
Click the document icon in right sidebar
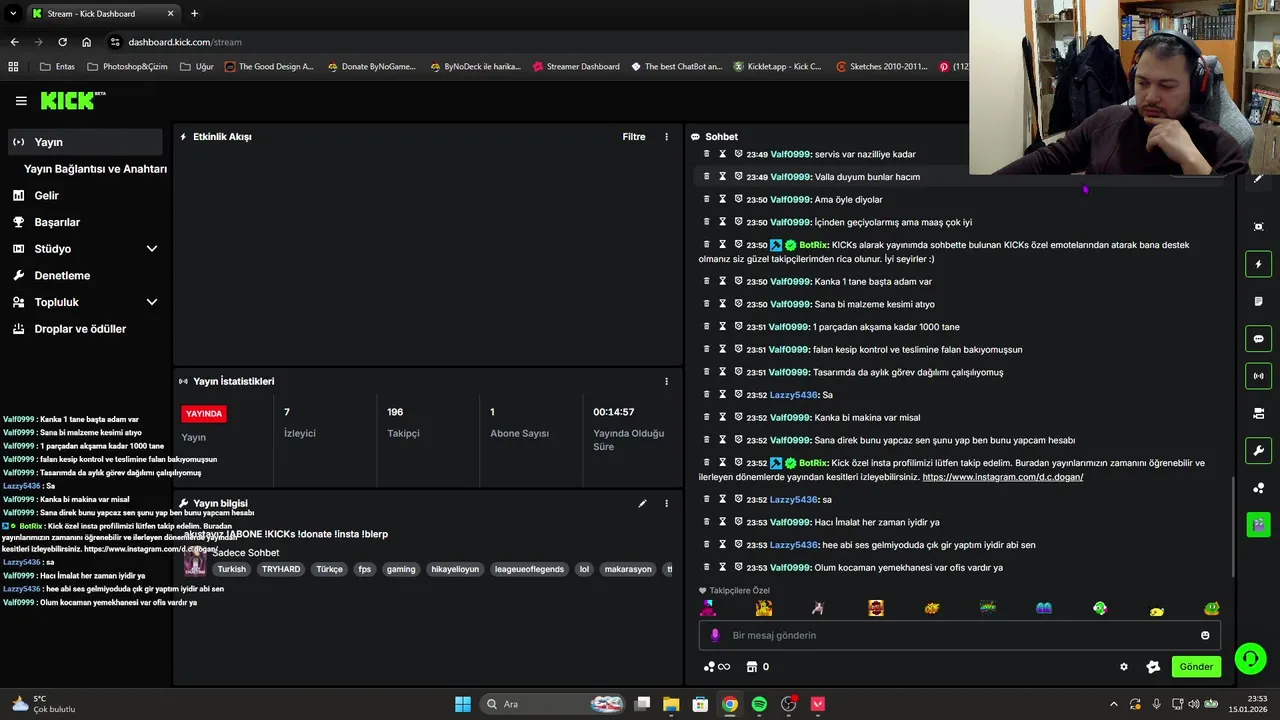1258,301
